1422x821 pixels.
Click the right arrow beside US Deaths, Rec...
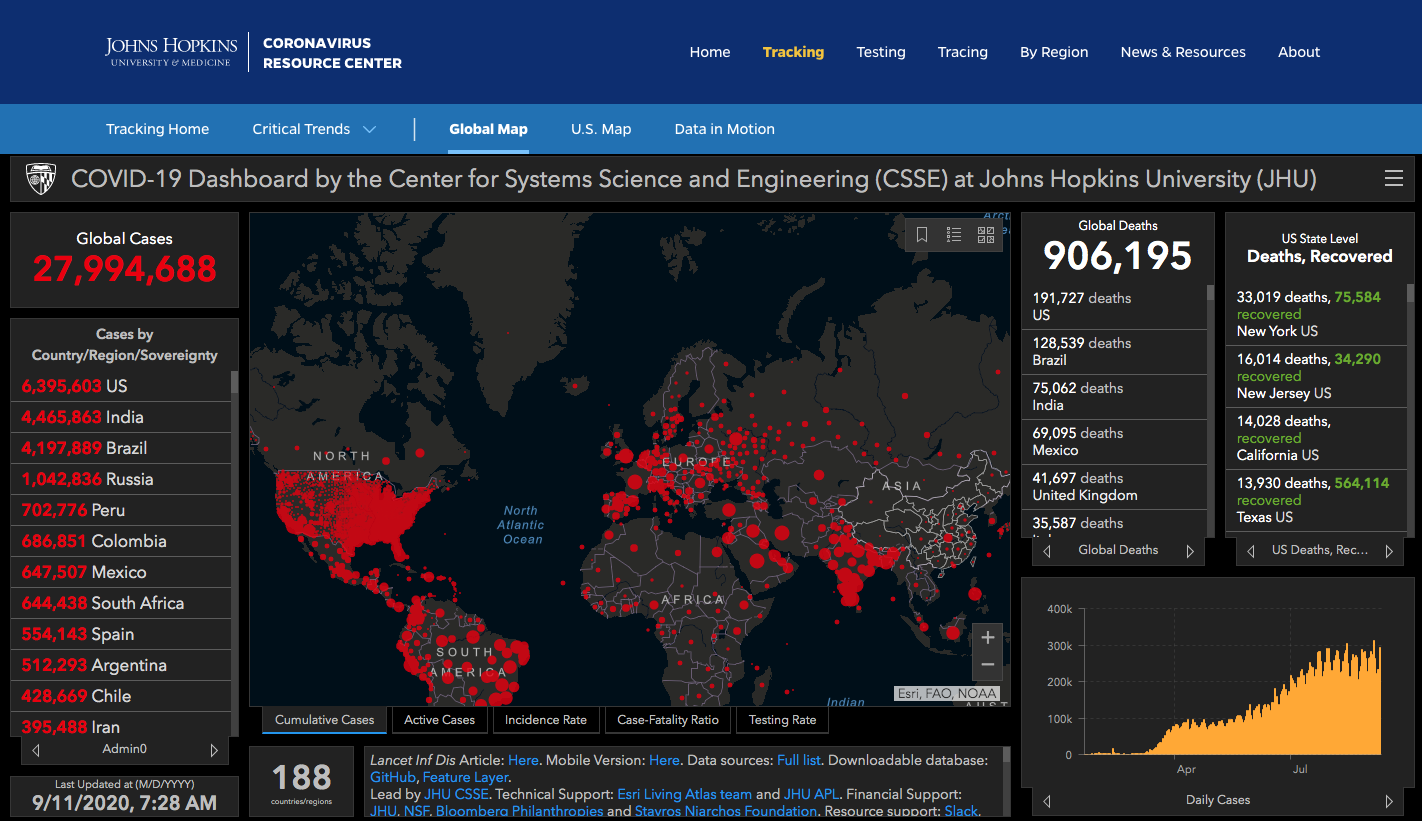pos(1389,551)
